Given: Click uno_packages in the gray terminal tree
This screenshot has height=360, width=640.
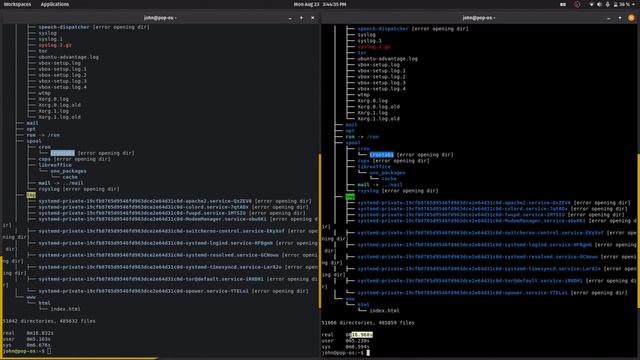Looking at the screenshot, I should tap(69, 171).
